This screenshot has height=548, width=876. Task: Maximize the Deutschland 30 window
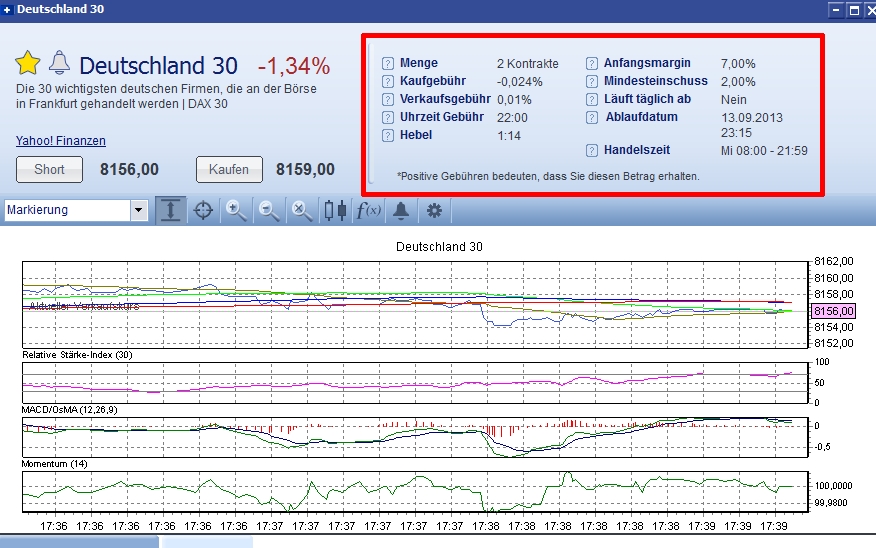[854, 10]
